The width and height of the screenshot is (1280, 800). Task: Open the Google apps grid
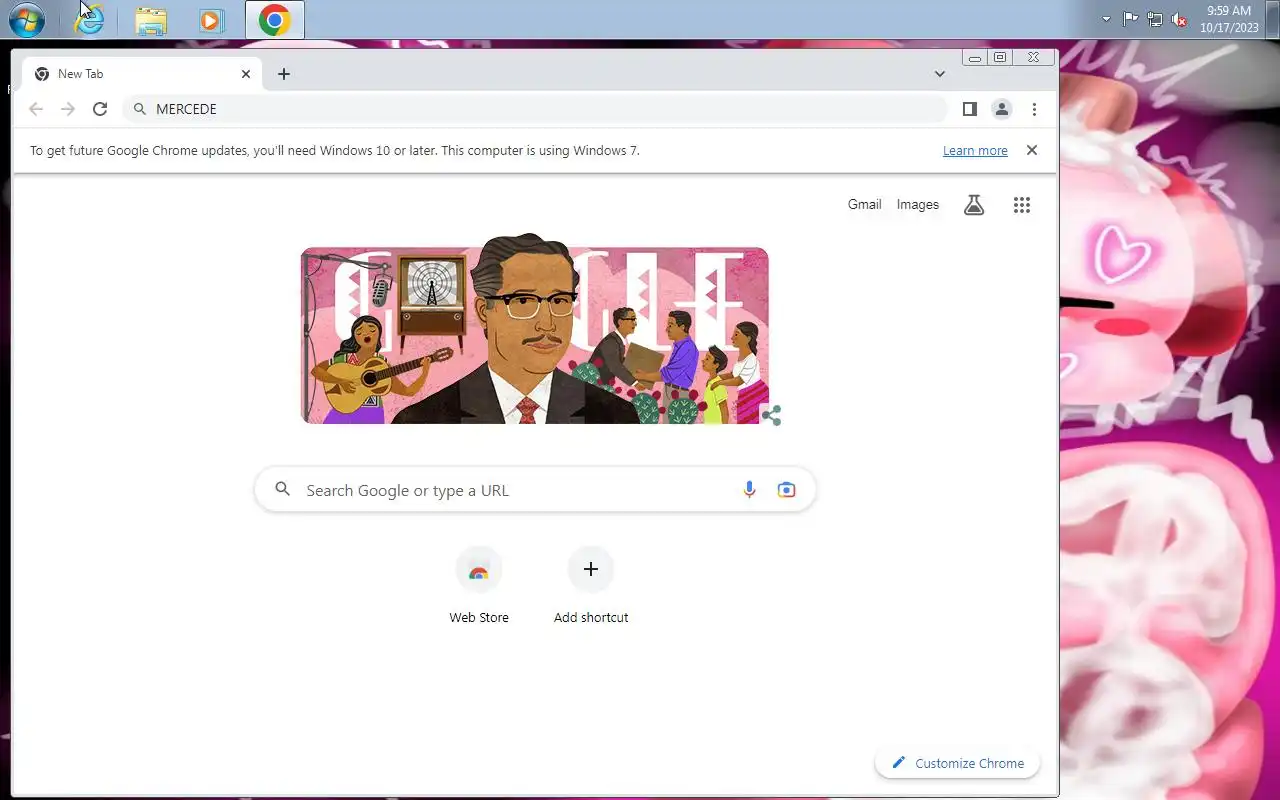click(x=1021, y=205)
